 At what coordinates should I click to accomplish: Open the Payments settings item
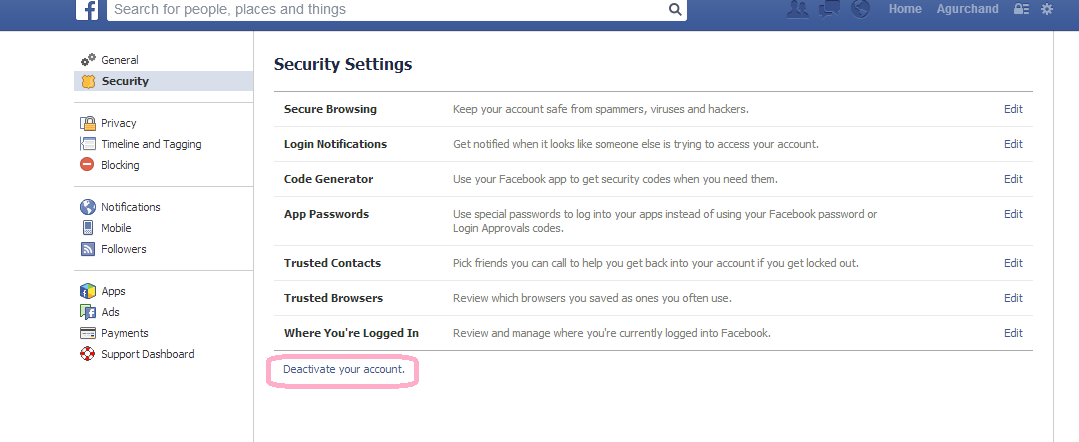point(124,333)
